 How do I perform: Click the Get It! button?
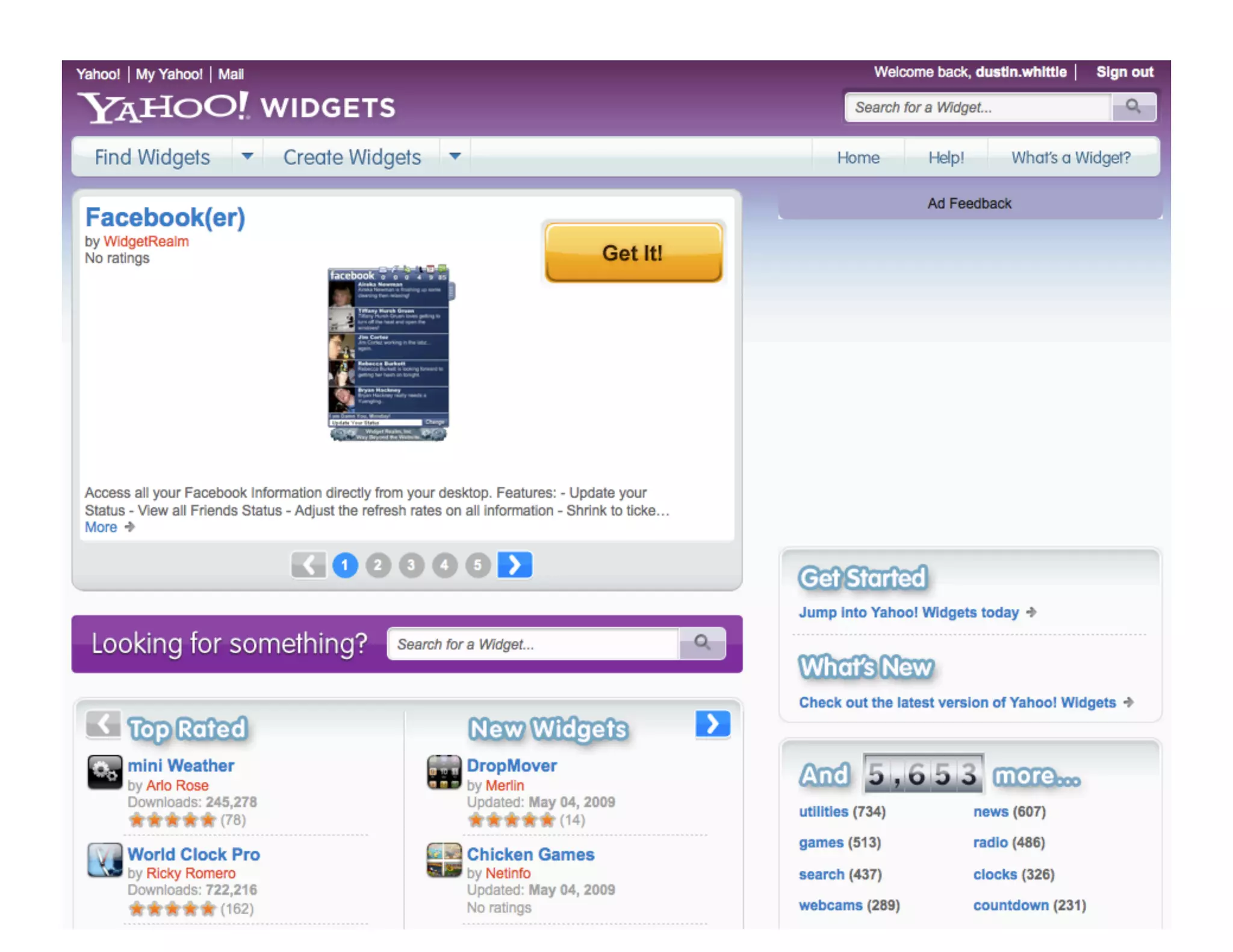point(633,253)
